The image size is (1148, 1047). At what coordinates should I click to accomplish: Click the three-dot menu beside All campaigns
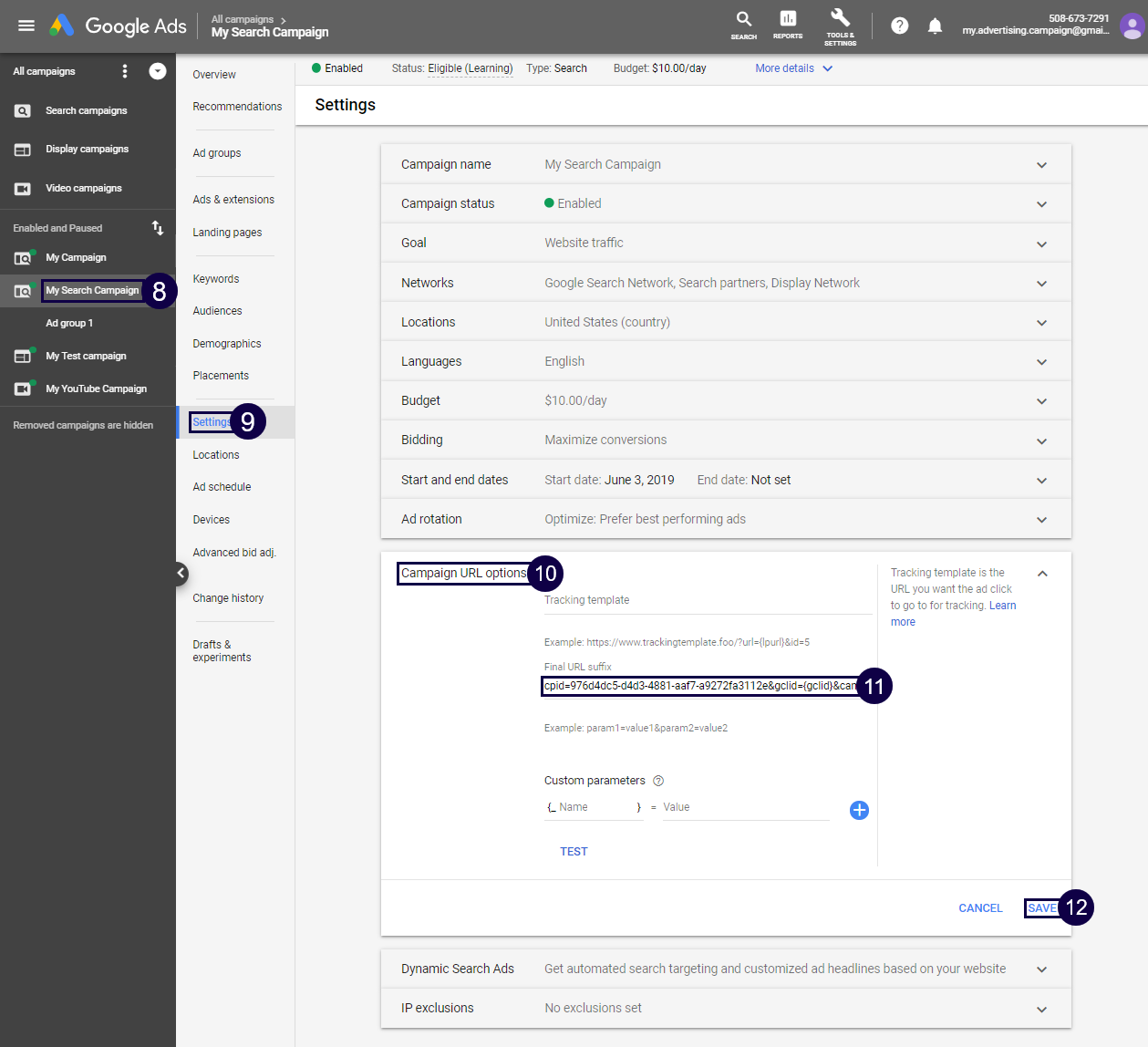tap(125, 71)
